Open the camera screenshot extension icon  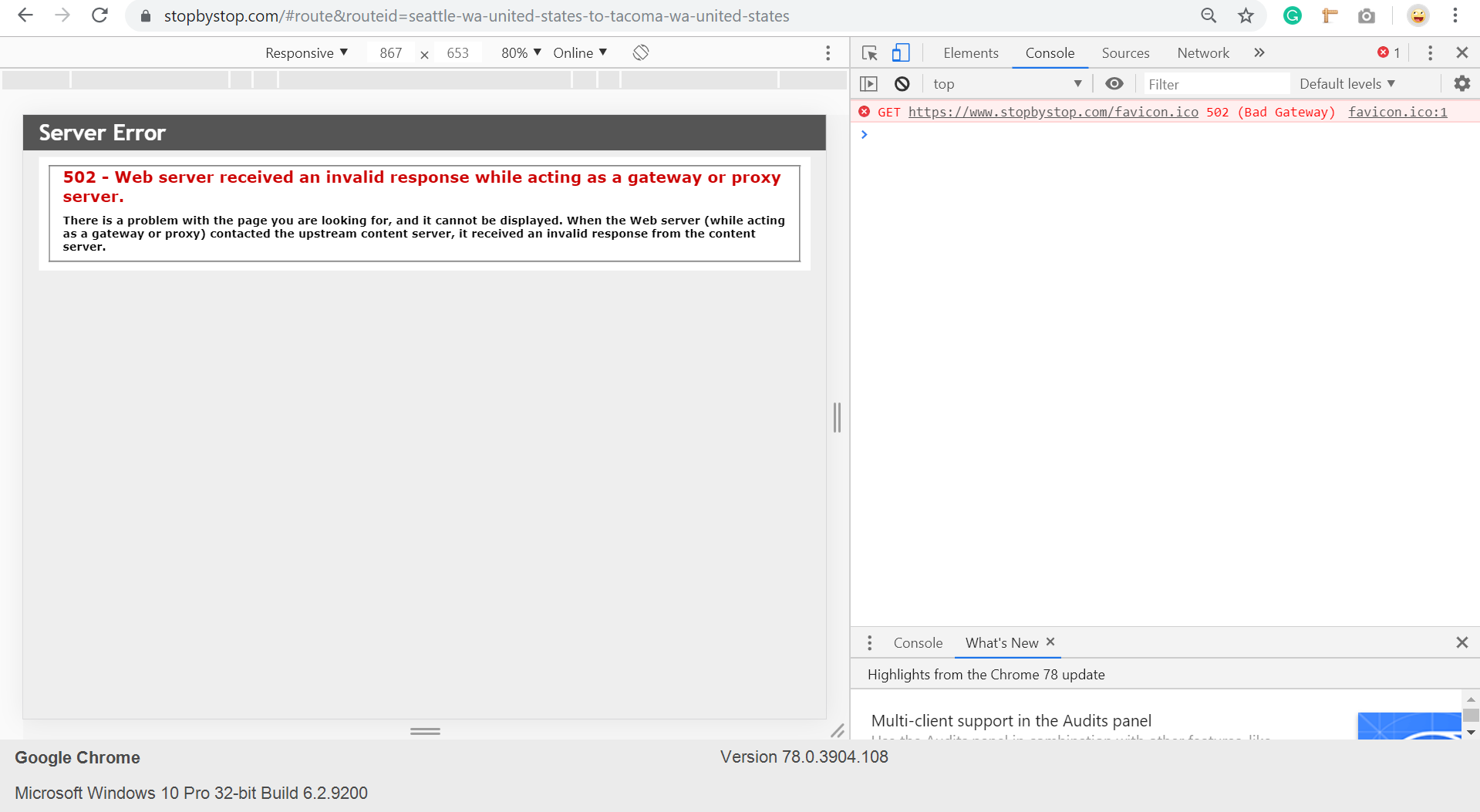click(x=1367, y=15)
